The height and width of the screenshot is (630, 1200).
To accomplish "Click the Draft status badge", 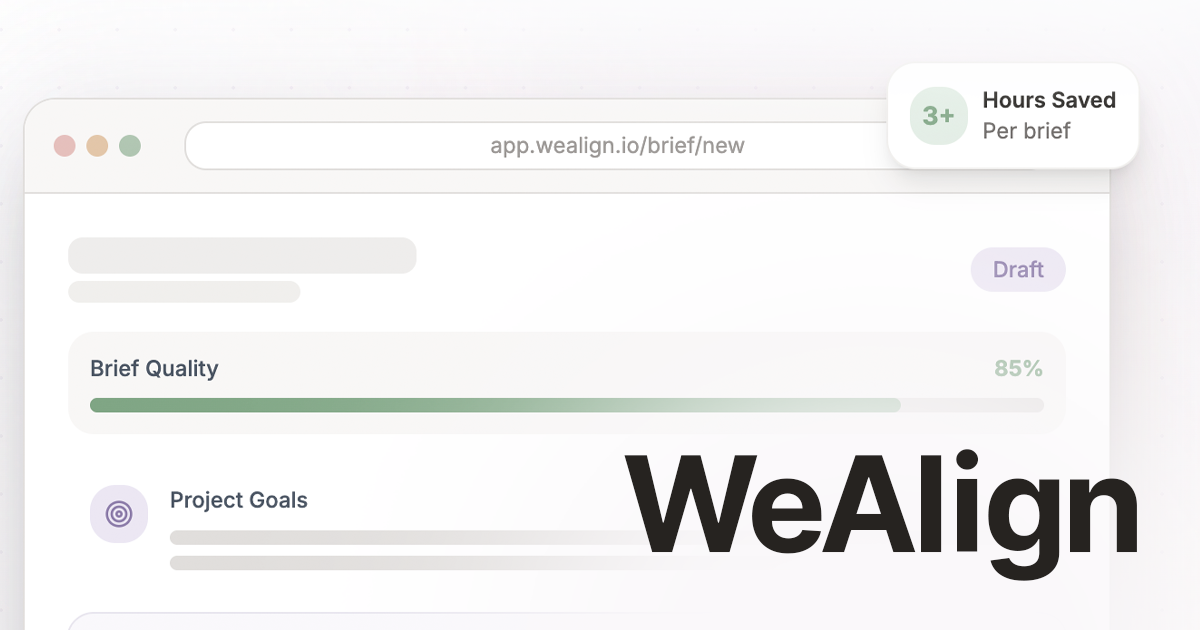I will tap(1018, 270).
